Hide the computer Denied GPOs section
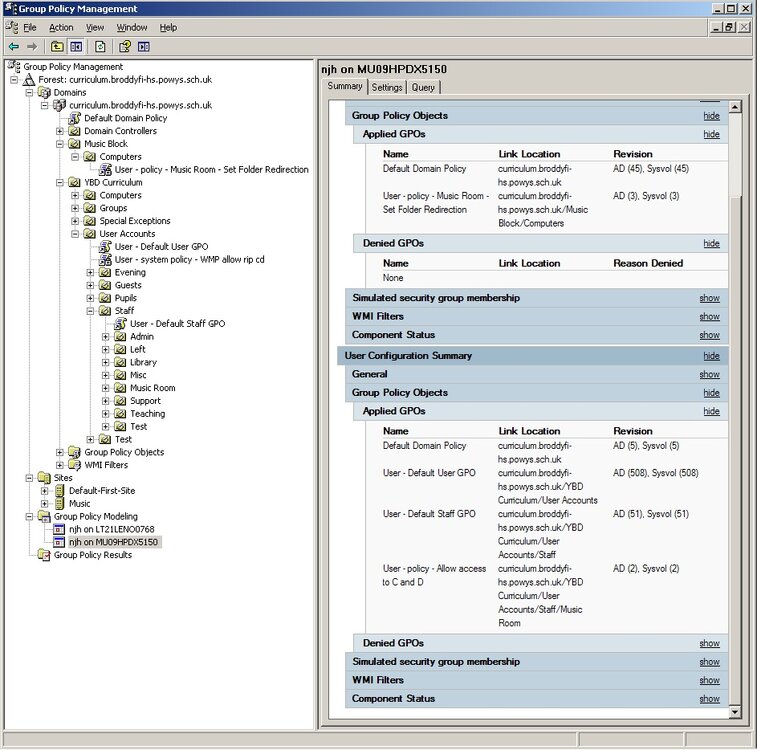 coord(711,244)
